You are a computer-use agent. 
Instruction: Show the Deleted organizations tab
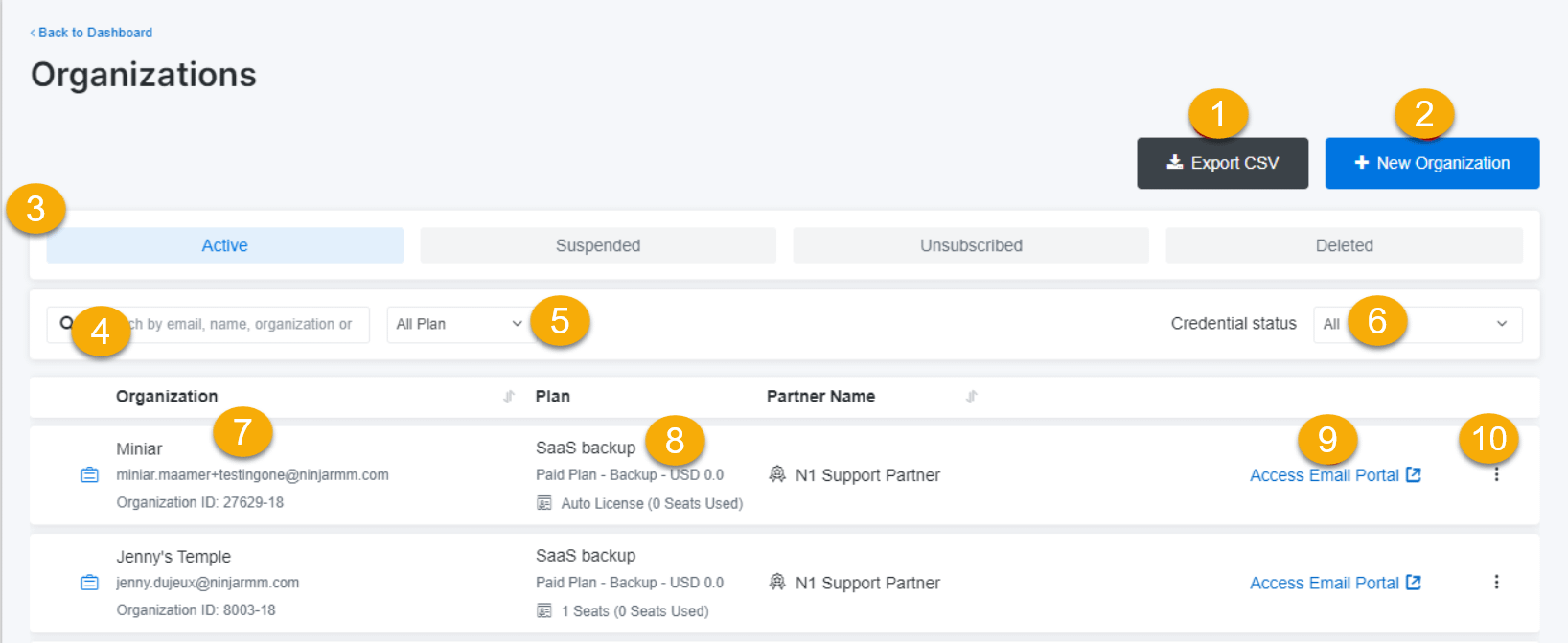pos(1343,245)
